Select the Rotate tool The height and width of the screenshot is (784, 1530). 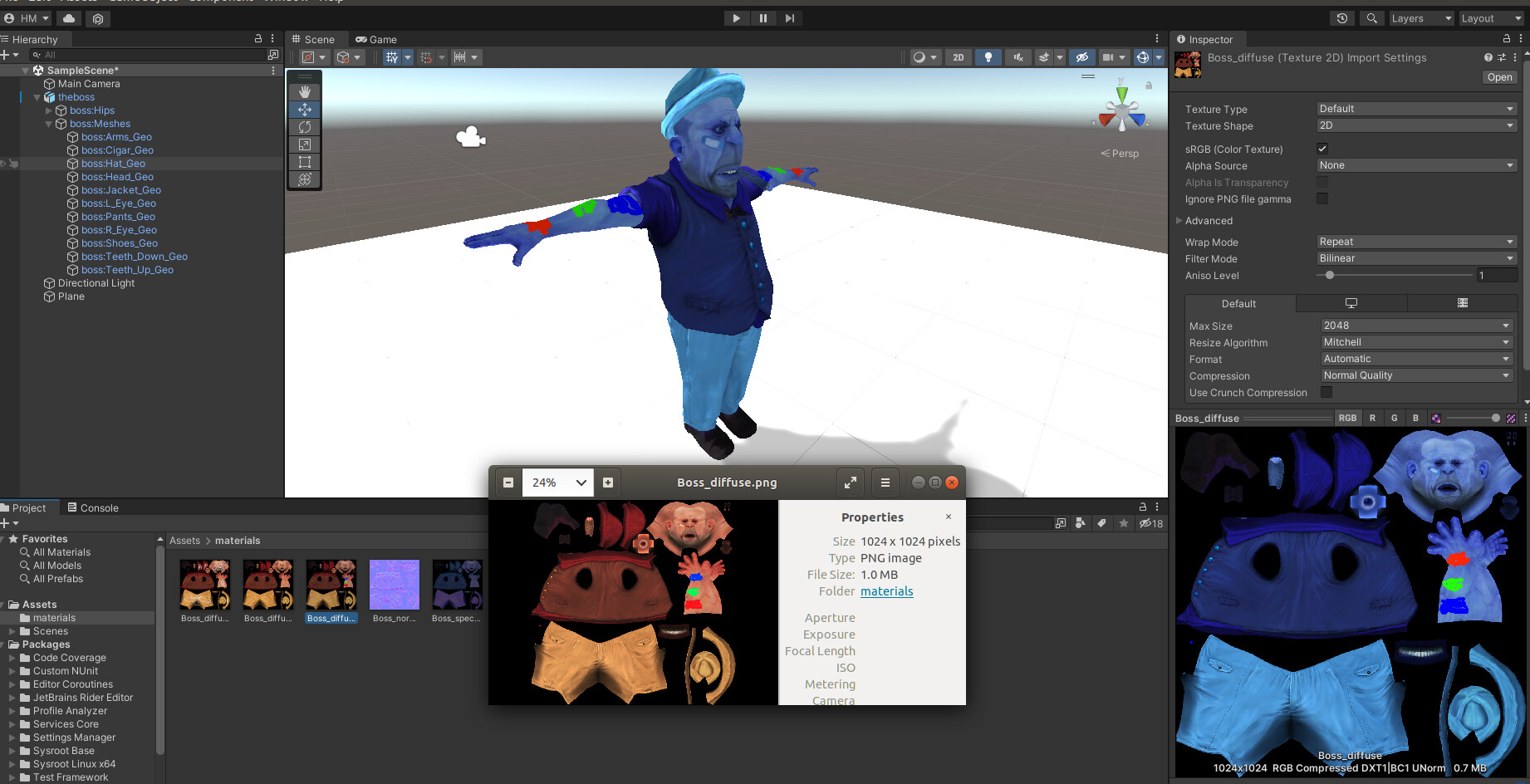[x=304, y=126]
